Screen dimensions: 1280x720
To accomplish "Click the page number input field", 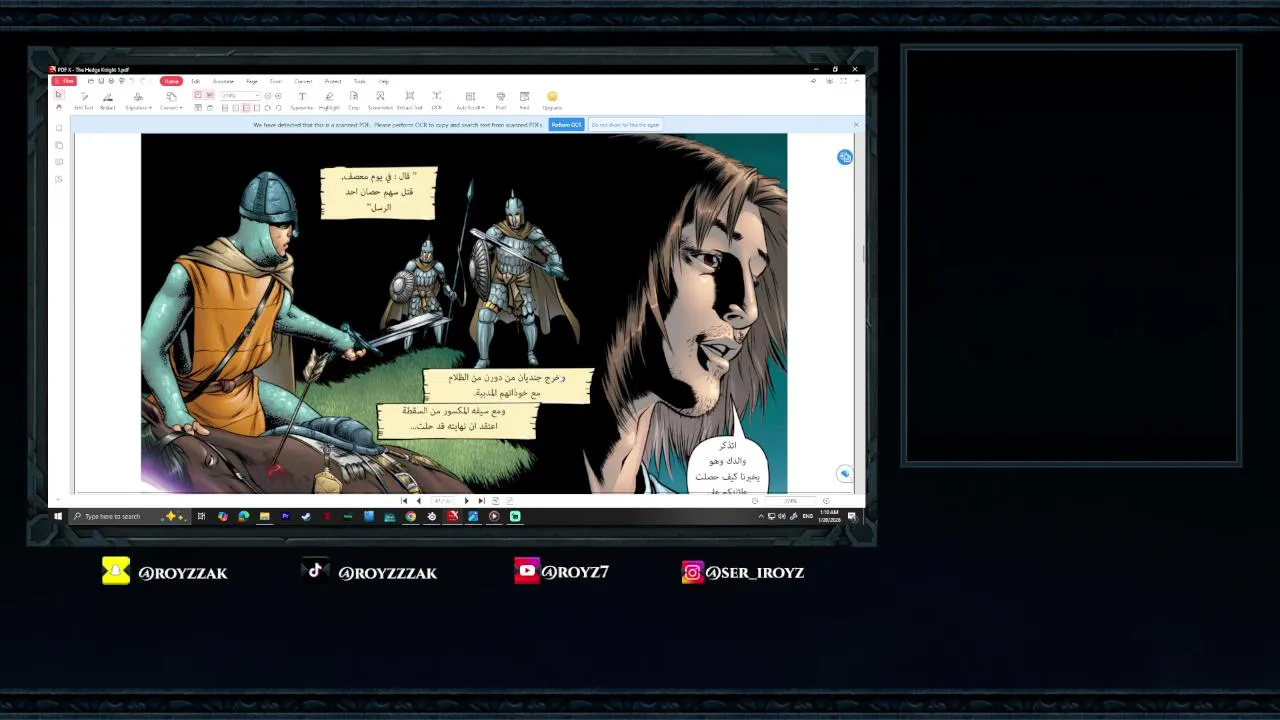I will pos(442,501).
